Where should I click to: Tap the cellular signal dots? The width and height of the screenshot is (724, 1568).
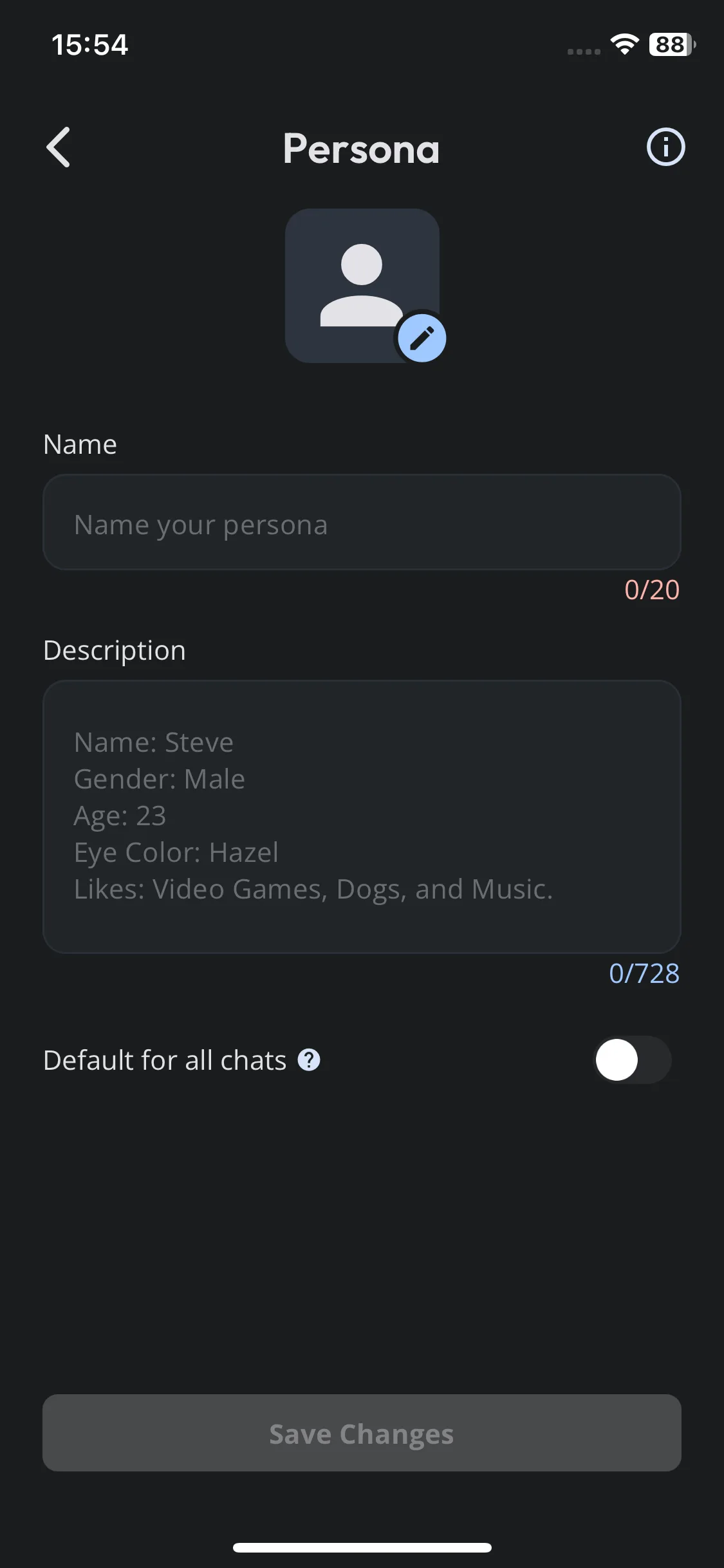(584, 51)
